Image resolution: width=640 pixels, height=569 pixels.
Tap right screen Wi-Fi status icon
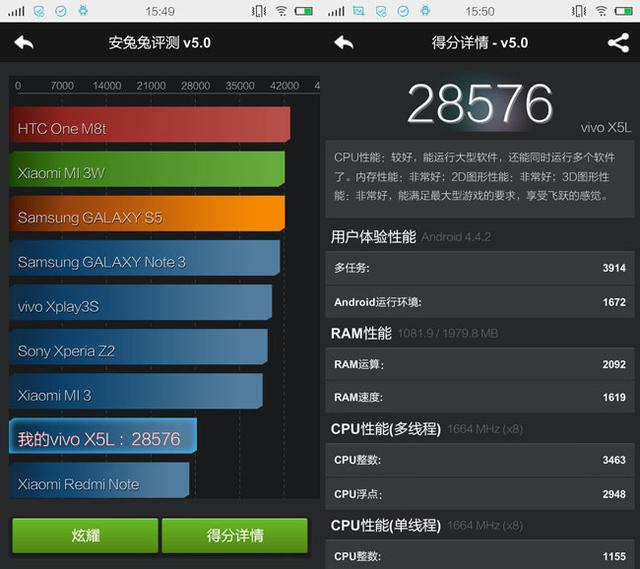tap(601, 11)
